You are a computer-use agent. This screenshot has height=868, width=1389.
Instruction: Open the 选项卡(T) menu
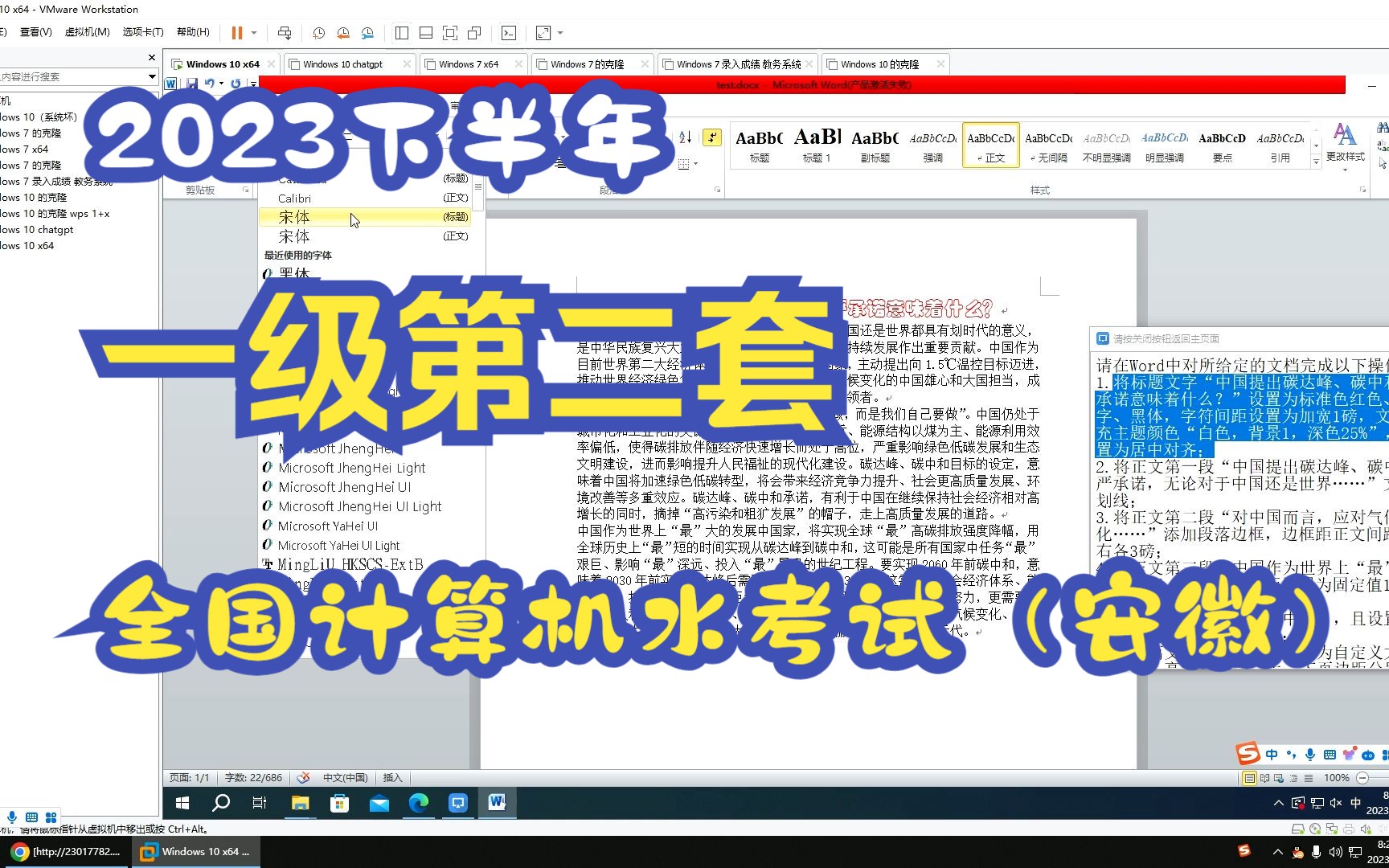click(143, 32)
